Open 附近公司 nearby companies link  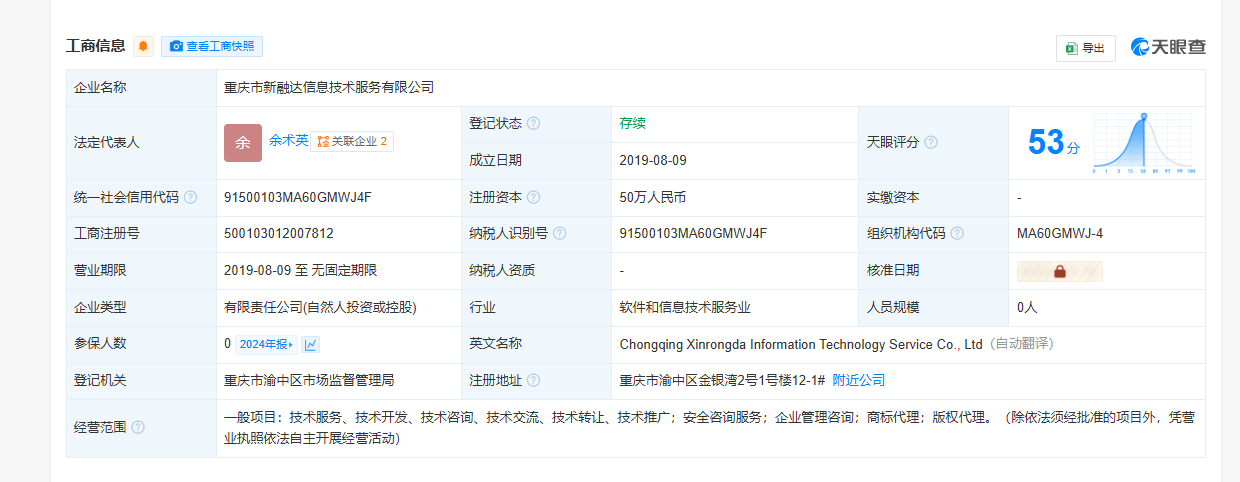click(859, 380)
